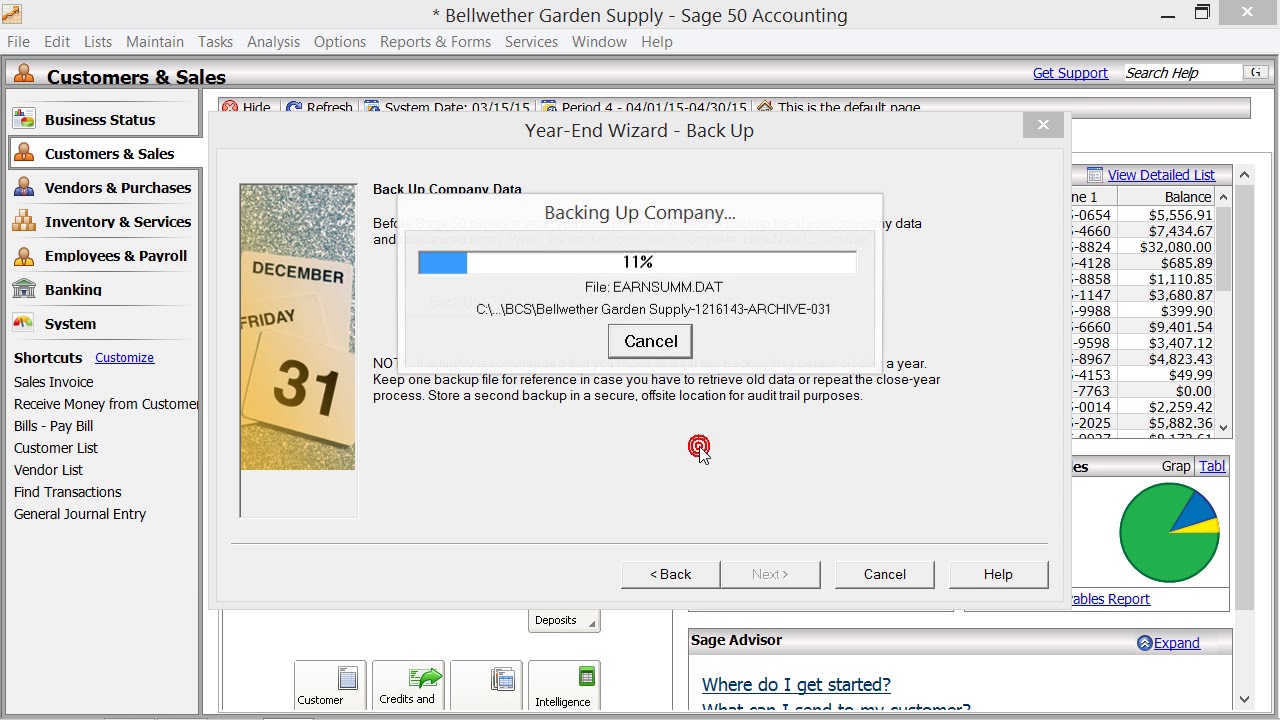Open the Edit menu
The image size is (1280, 720).
[x=57, y=42]
